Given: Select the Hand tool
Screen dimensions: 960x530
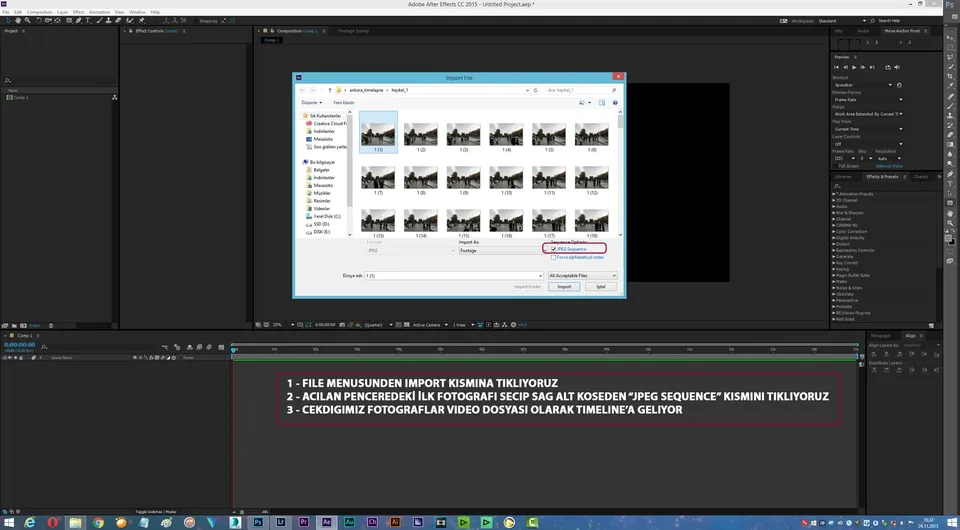Looking at the screenshot, I should click(x=18, y=20).
